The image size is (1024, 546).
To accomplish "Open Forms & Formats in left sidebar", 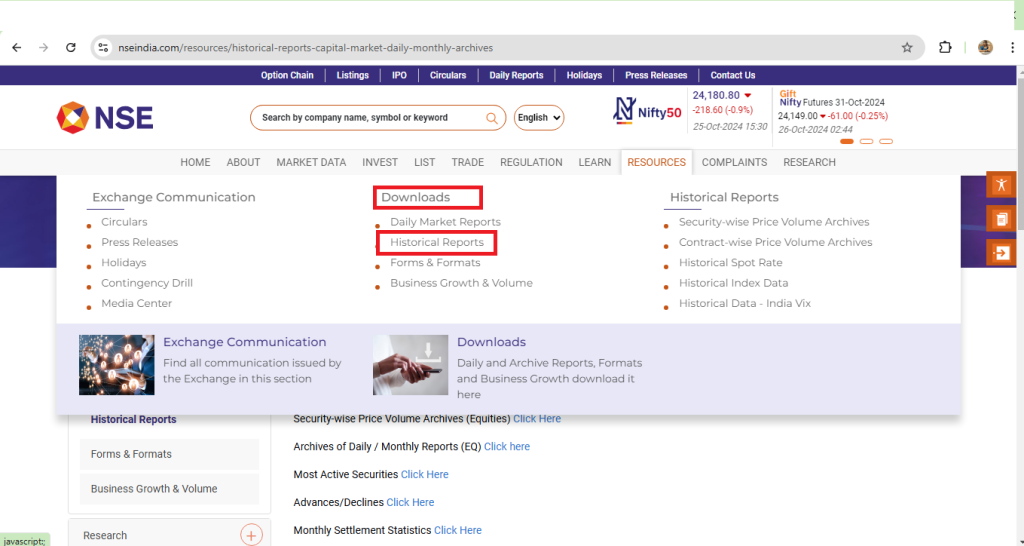I will pyautogui.click(x=169, y=454).
